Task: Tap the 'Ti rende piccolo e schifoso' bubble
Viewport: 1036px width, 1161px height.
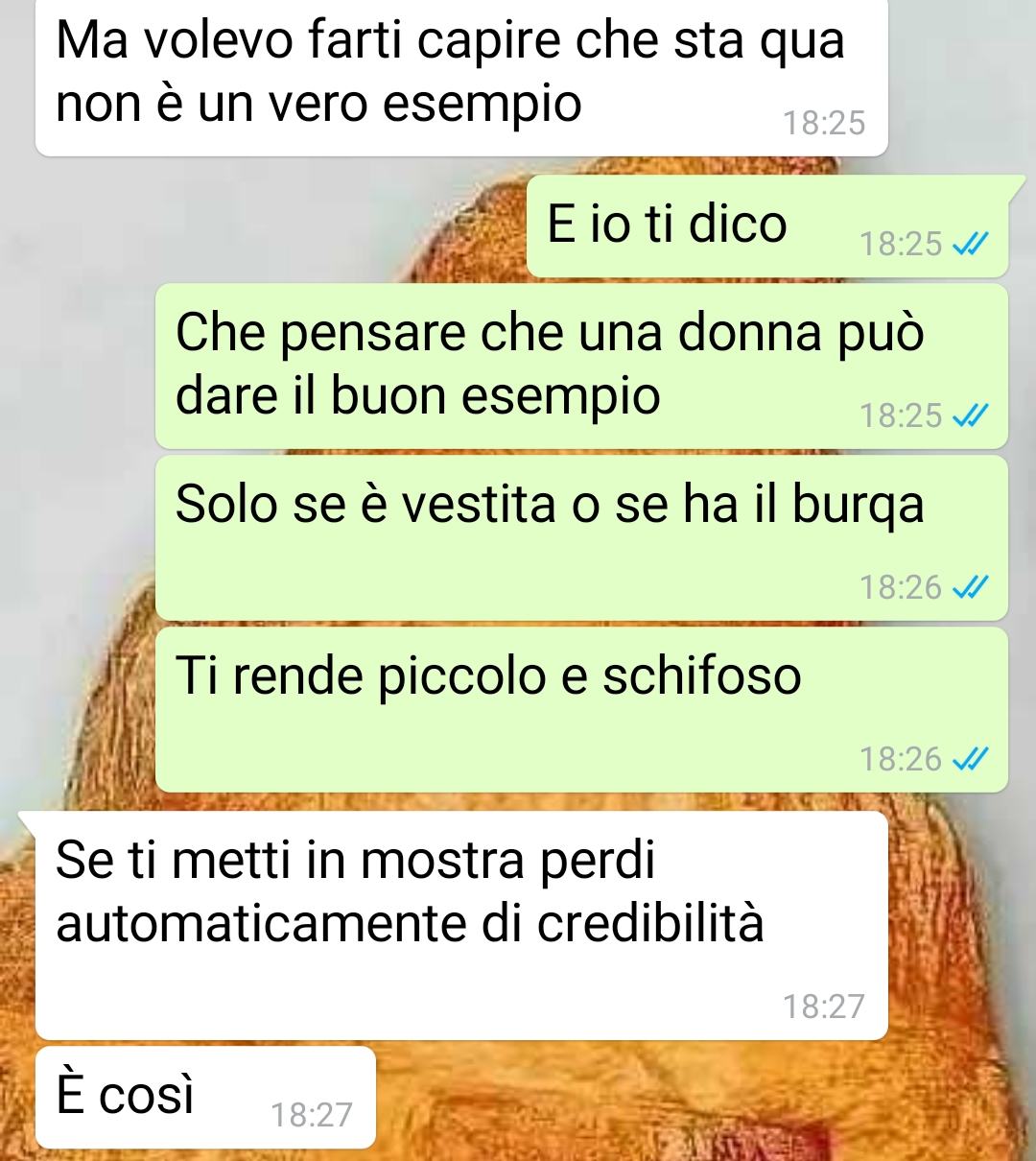Action: click(x=581, y=709)
